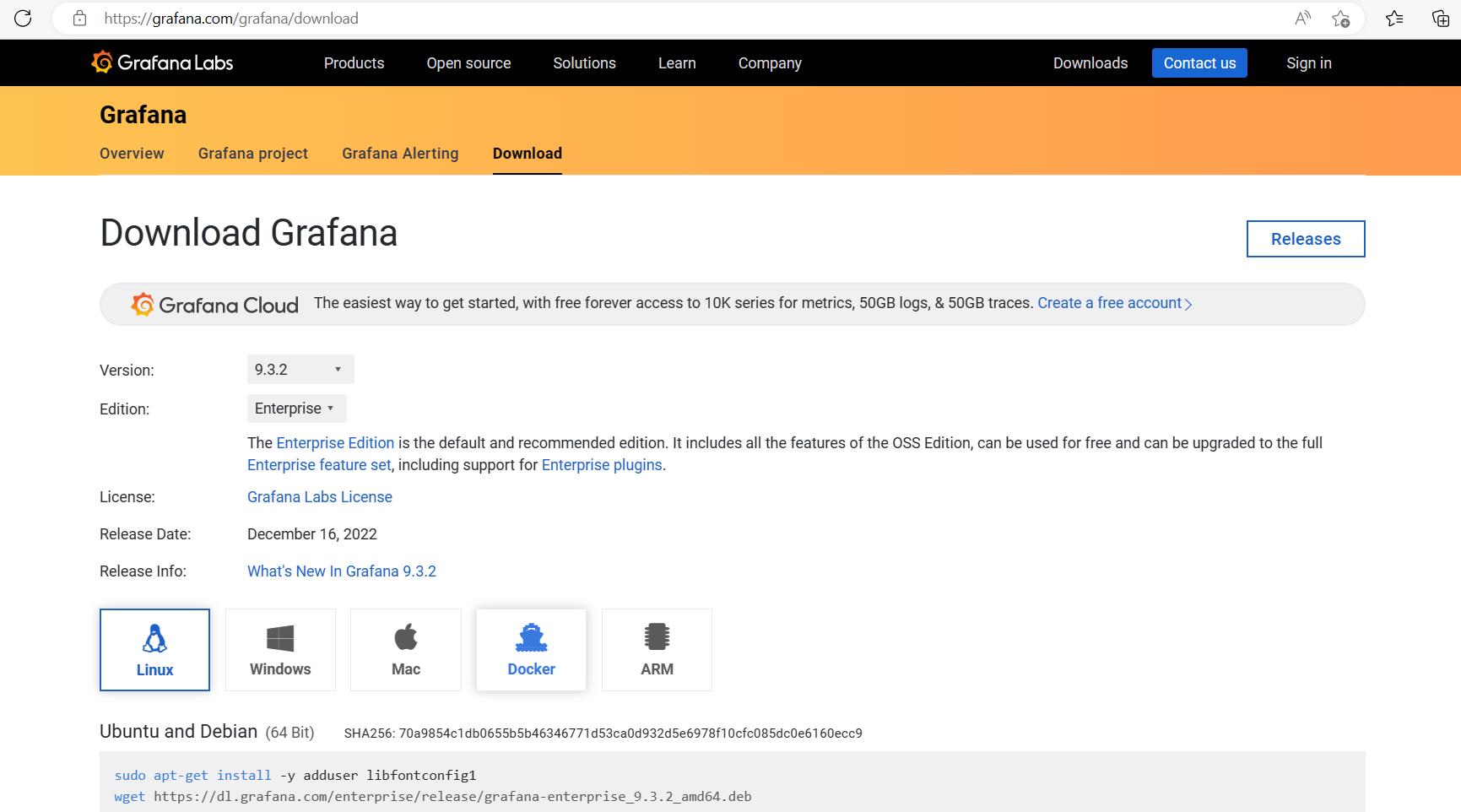Open the Read aloud icon in address bar
Image resolution: width=1461 pixels, height=812 pixels.
[x=1302, y=18]
